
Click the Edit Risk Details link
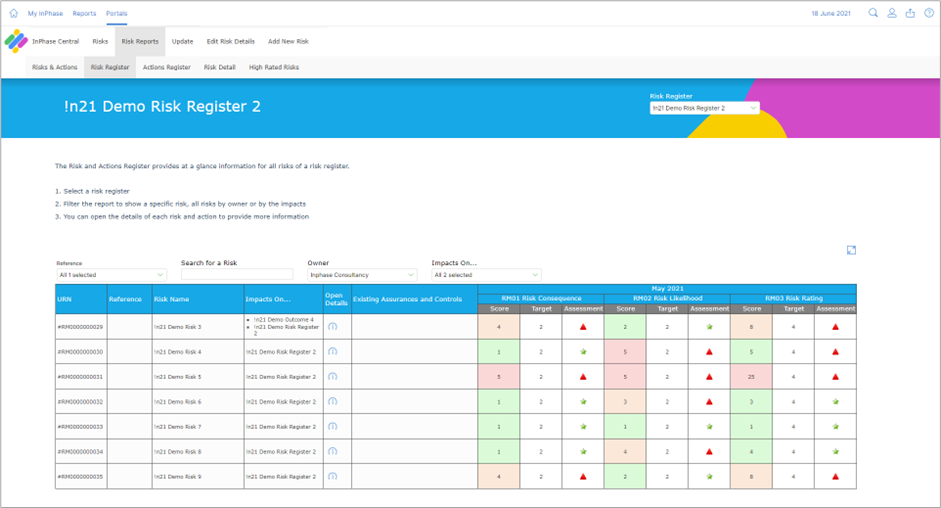pos(230,41)
